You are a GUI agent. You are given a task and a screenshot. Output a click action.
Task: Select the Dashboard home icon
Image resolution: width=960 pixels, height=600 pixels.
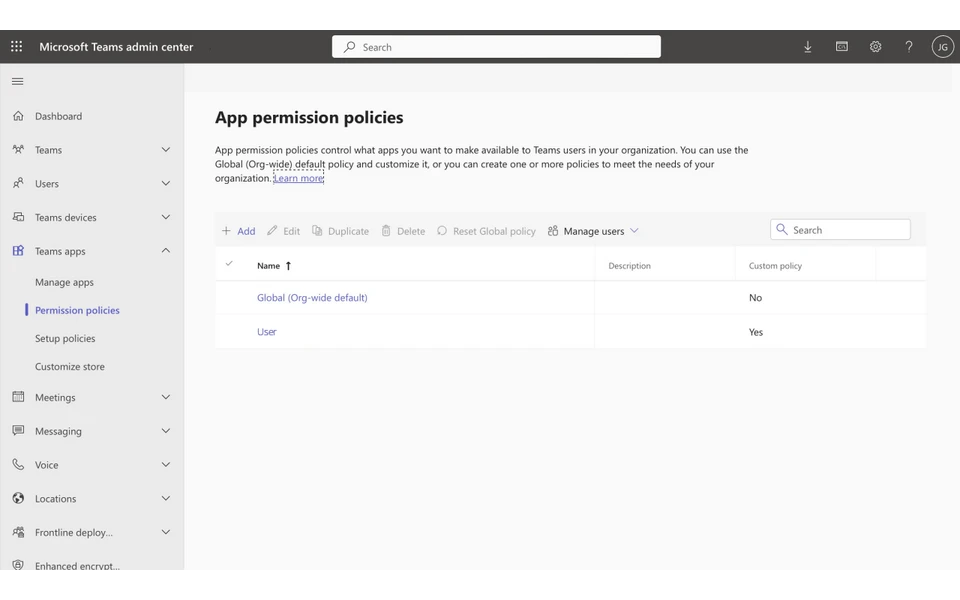point(17,115)
